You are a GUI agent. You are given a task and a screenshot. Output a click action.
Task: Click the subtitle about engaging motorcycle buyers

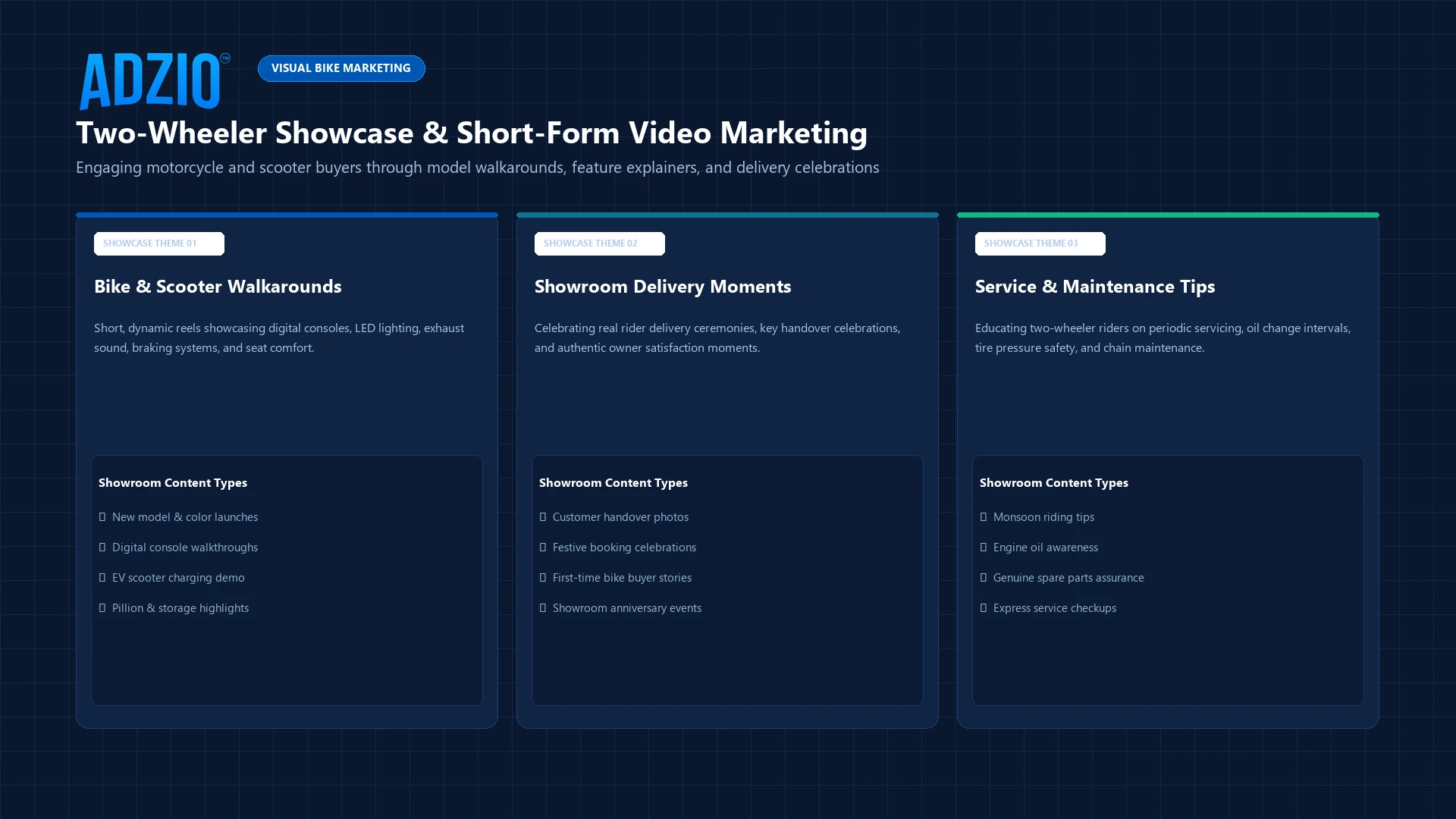pos(478,168)
